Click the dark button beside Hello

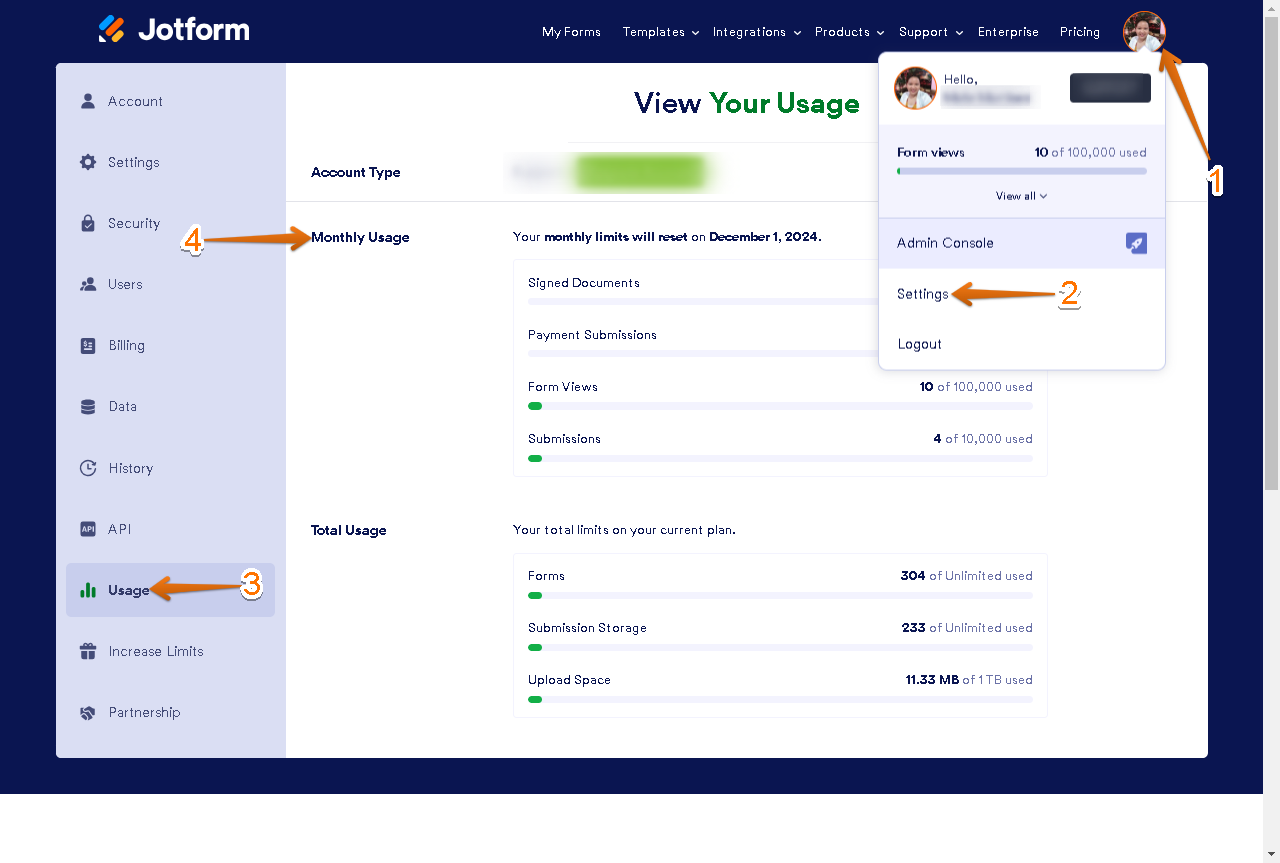coord(1110,88)
